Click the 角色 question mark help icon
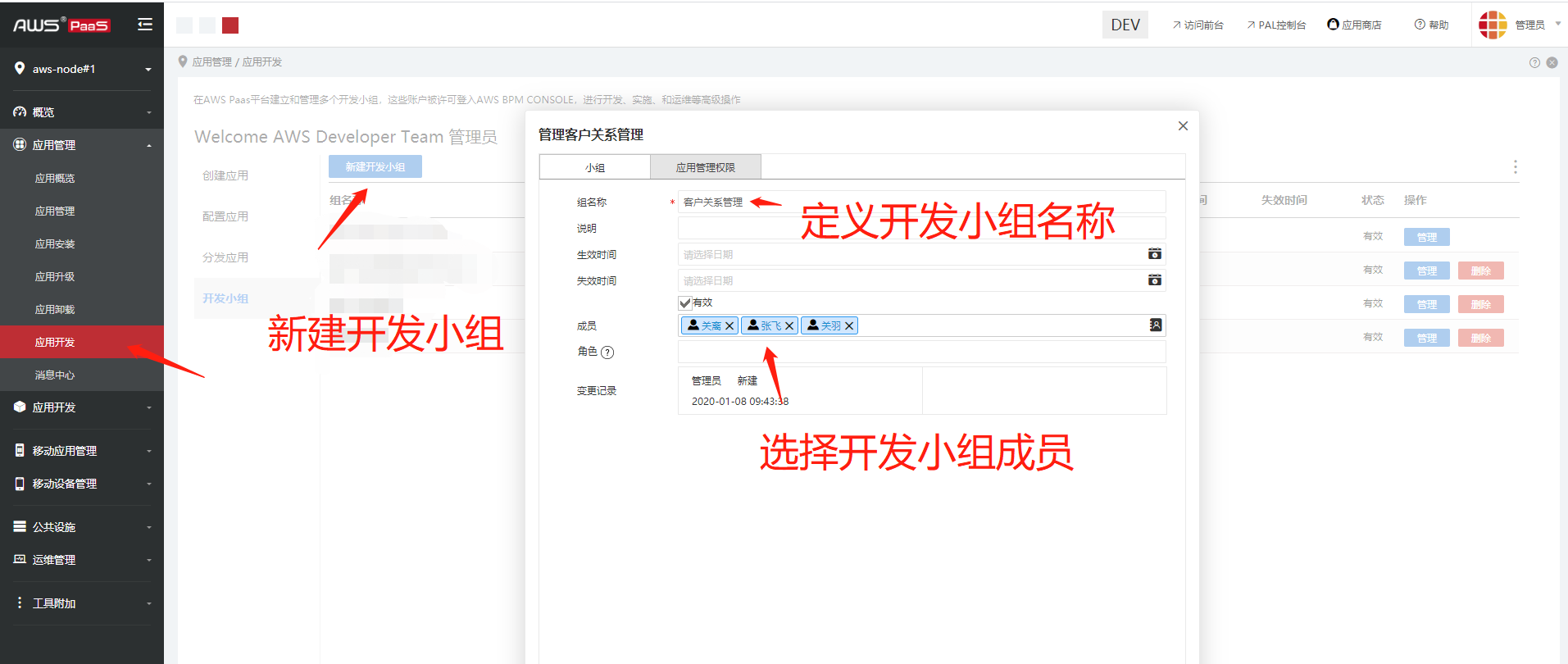 click(x=607, y=352)
